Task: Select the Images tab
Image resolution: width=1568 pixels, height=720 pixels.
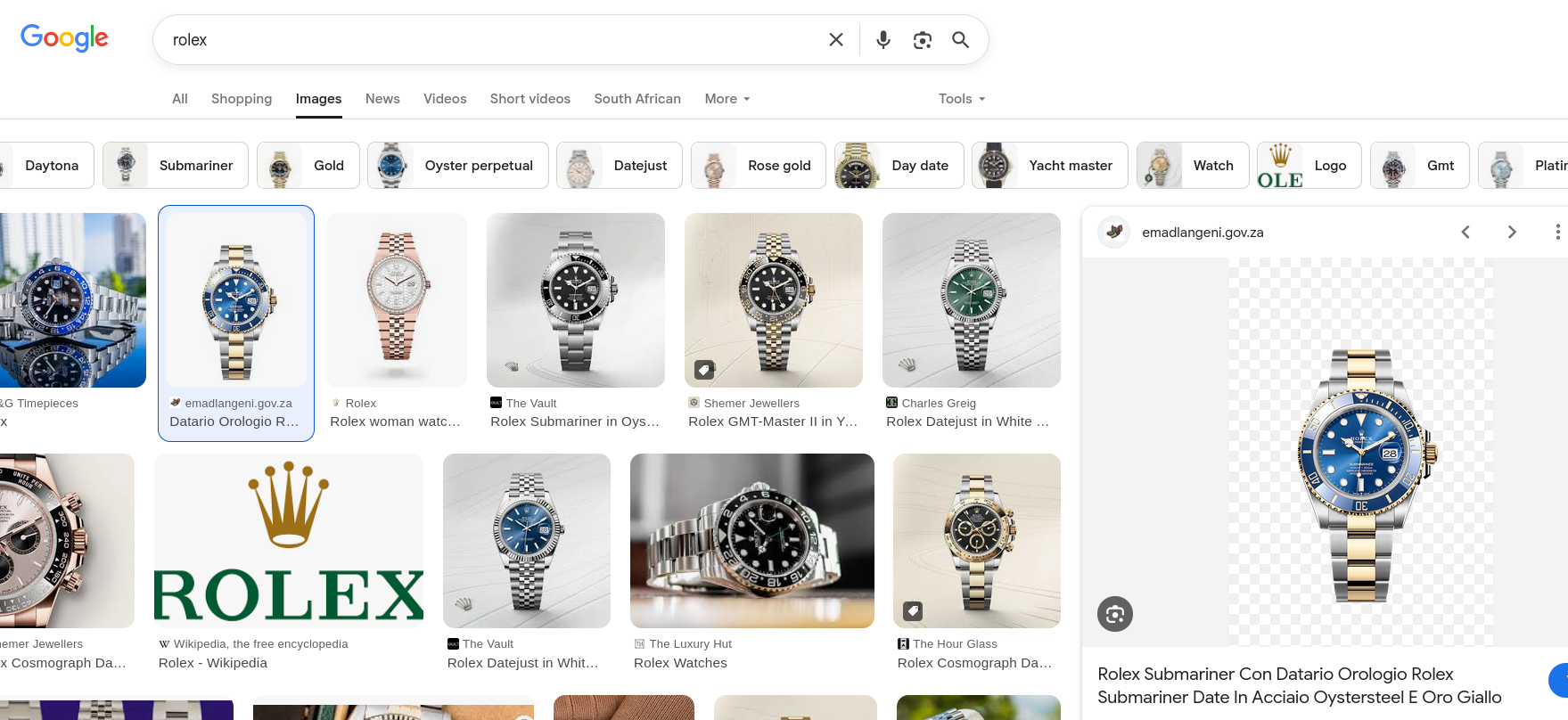Action: (x=319, y=99)
